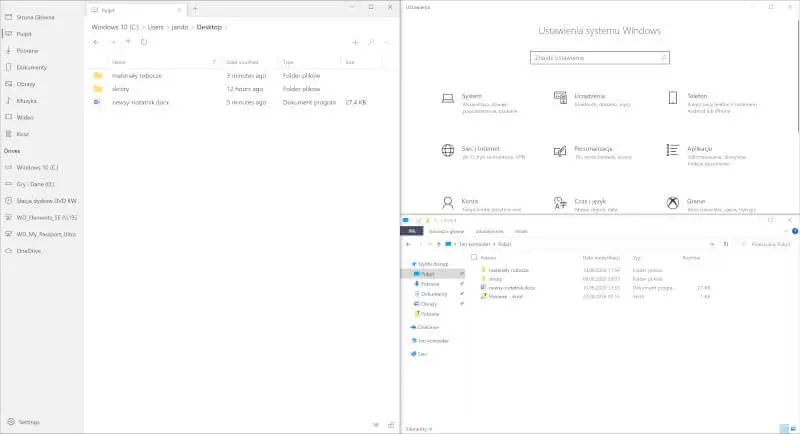Go back in Explorer navigation bar

click(x=408, y=244)
